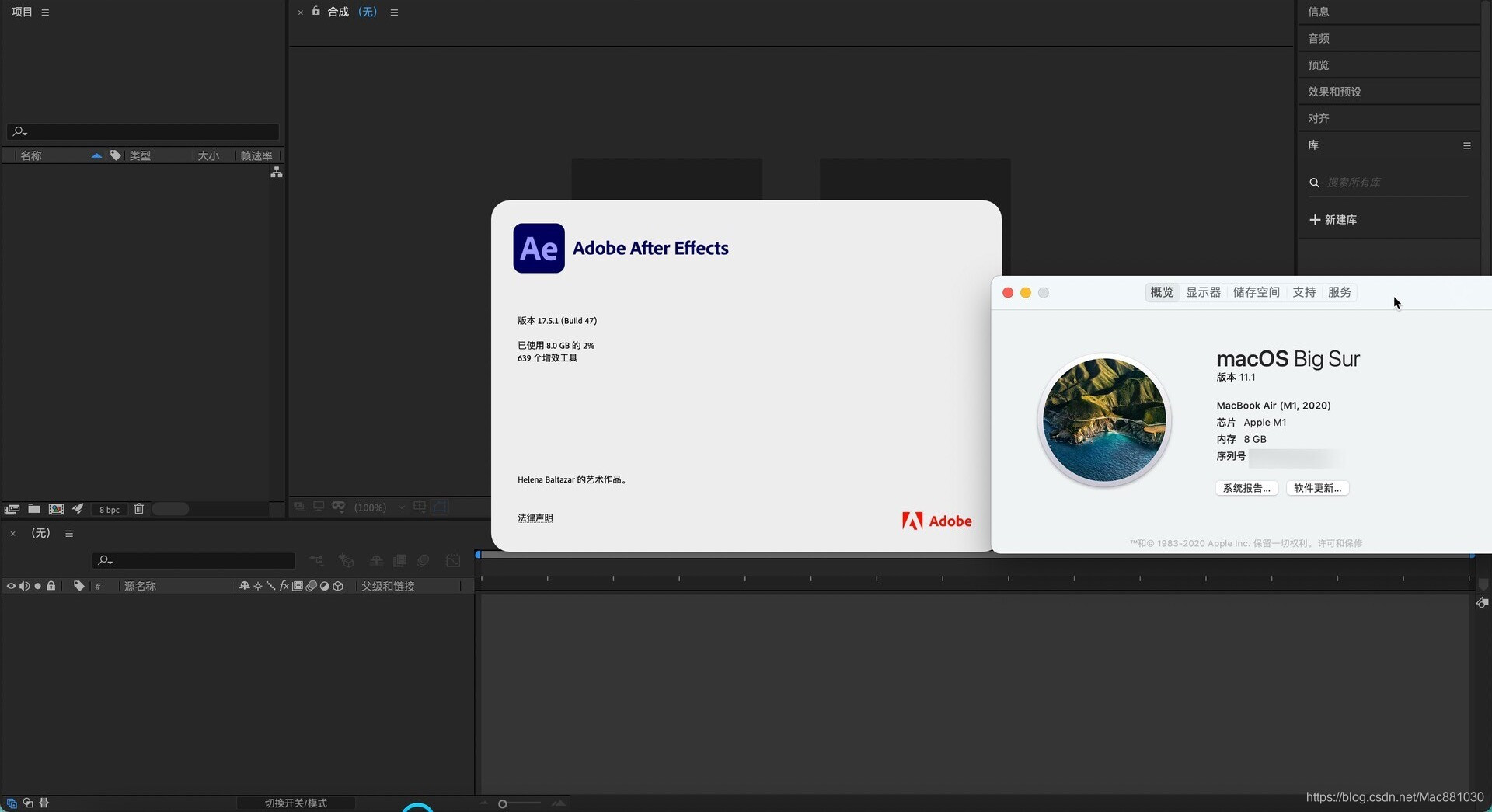The image size is (1492, 812).
Task: Sort project items by 类型 column
Action: pos(140,155)
